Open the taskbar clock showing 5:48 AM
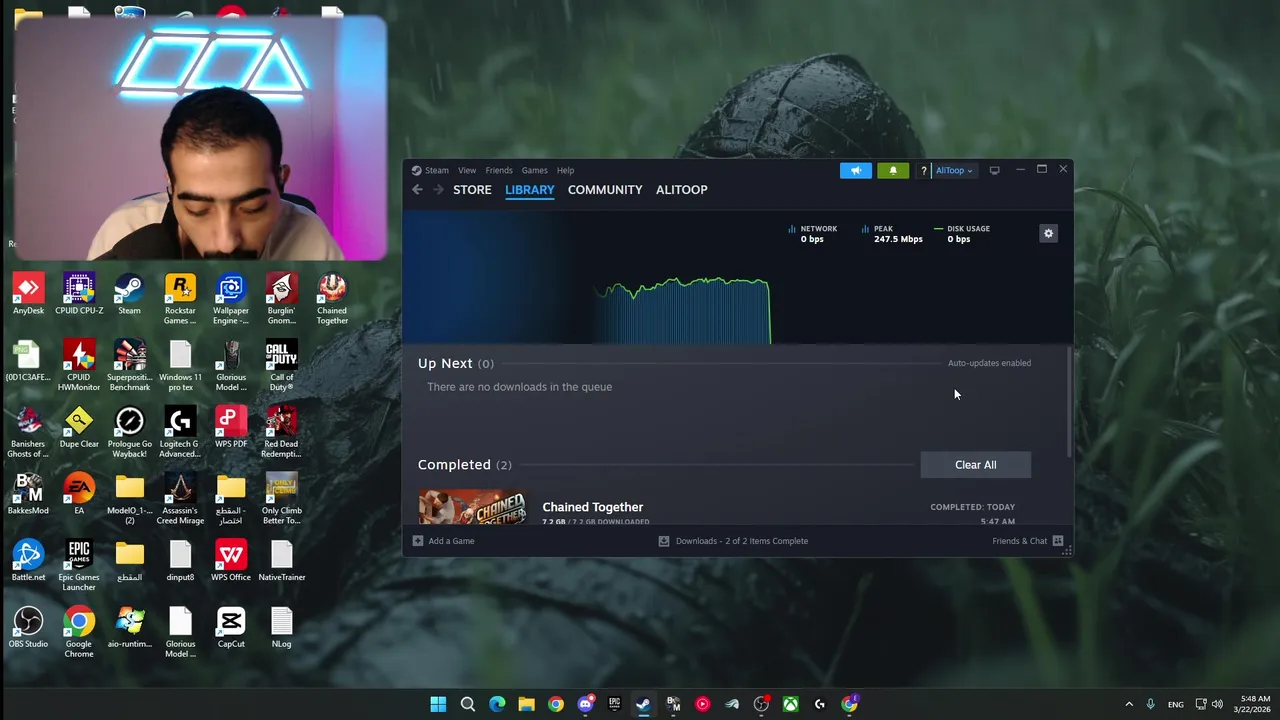The width and height of the screenshot is (1280, 720). (x=1253, y=704)
